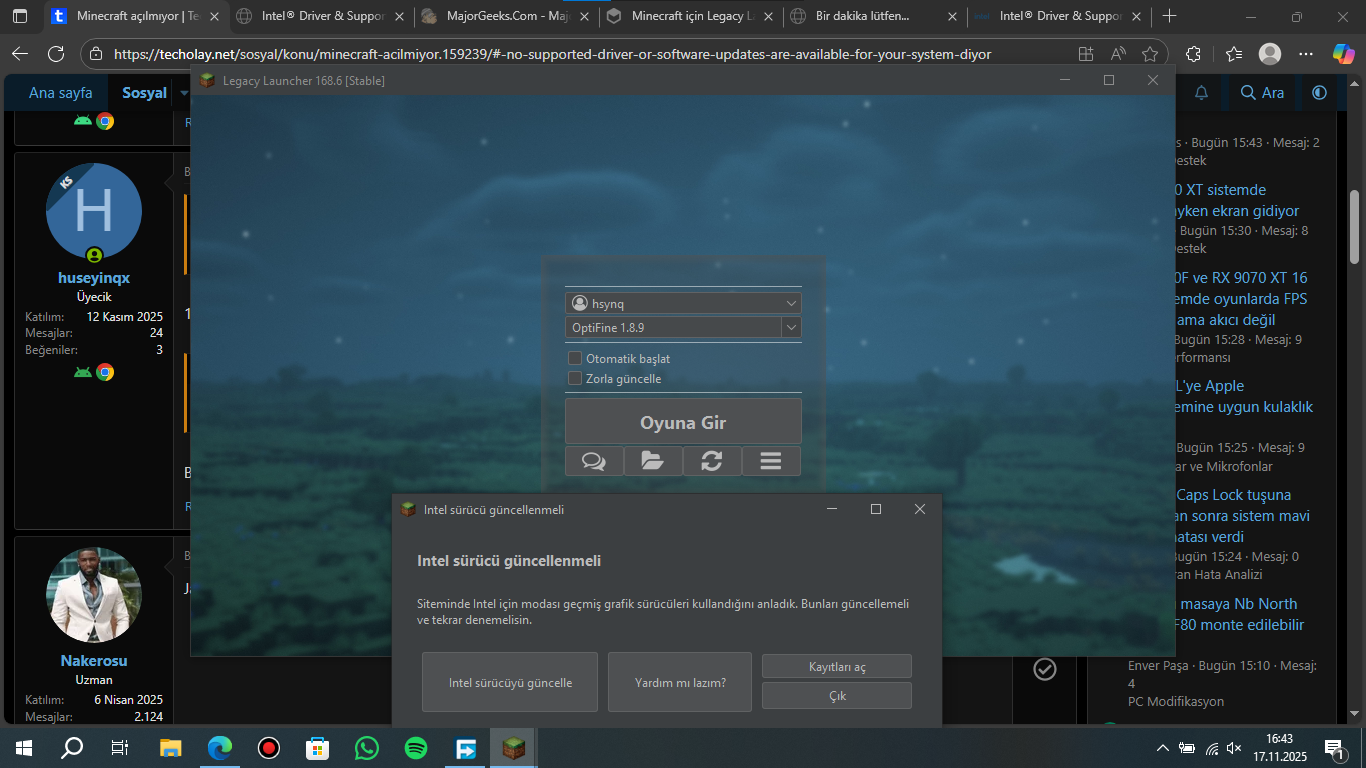
Task: Enable the Zorla güncelle checkbox
Action: point(575,378)
